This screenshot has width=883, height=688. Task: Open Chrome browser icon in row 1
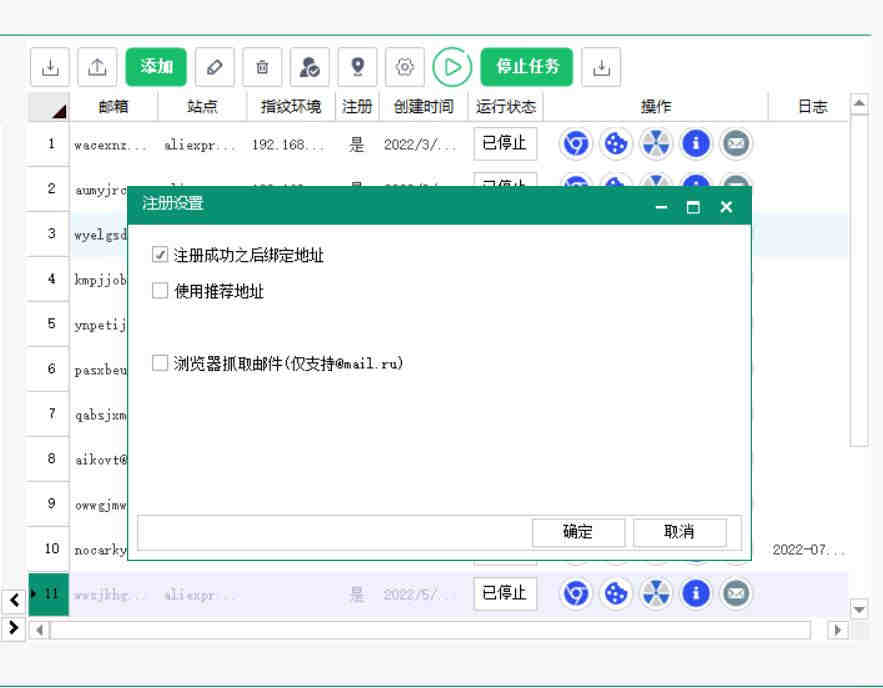576,144
